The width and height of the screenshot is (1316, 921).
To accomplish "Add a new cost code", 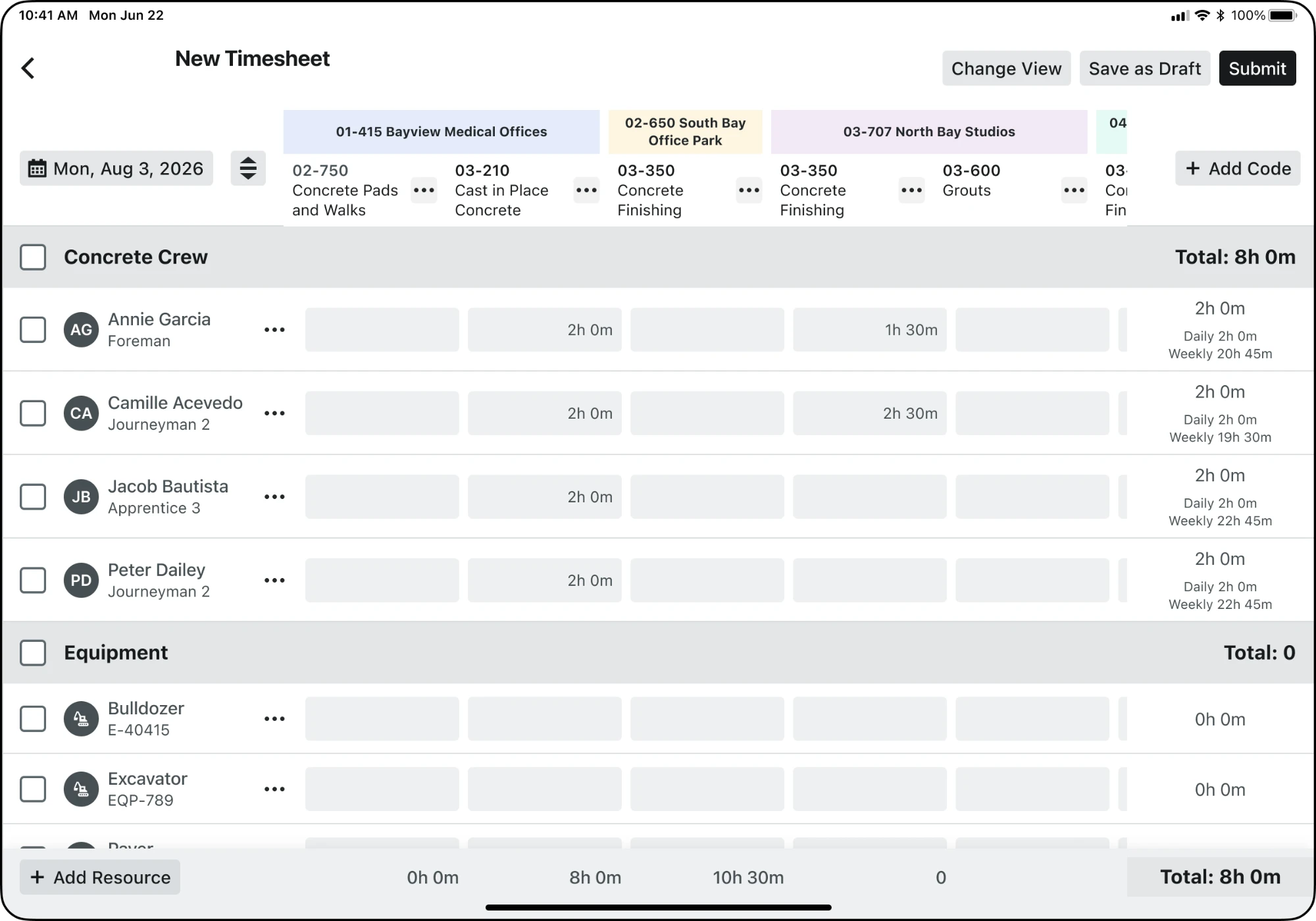I will coord(1238,169).
